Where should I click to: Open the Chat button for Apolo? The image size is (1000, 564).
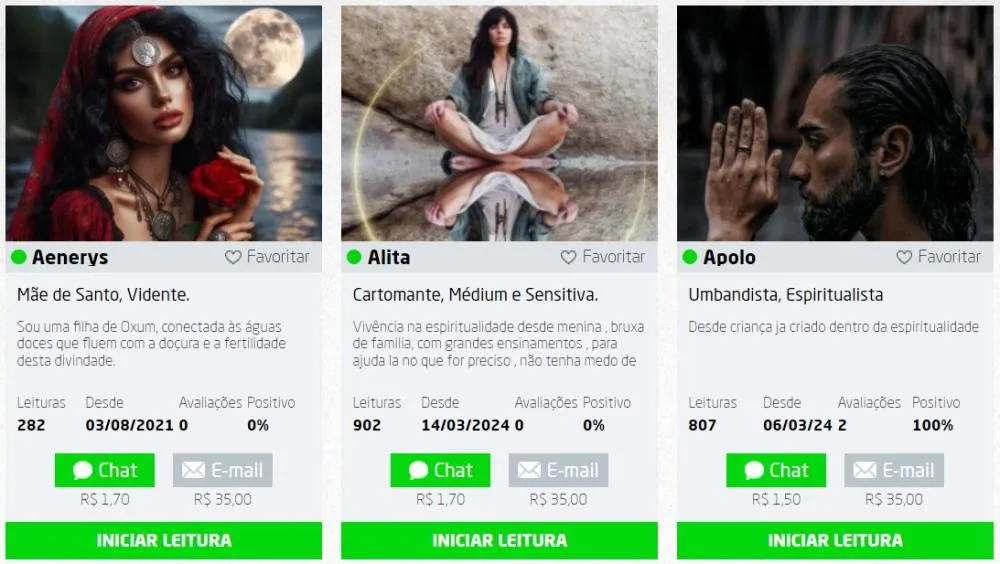776,470
